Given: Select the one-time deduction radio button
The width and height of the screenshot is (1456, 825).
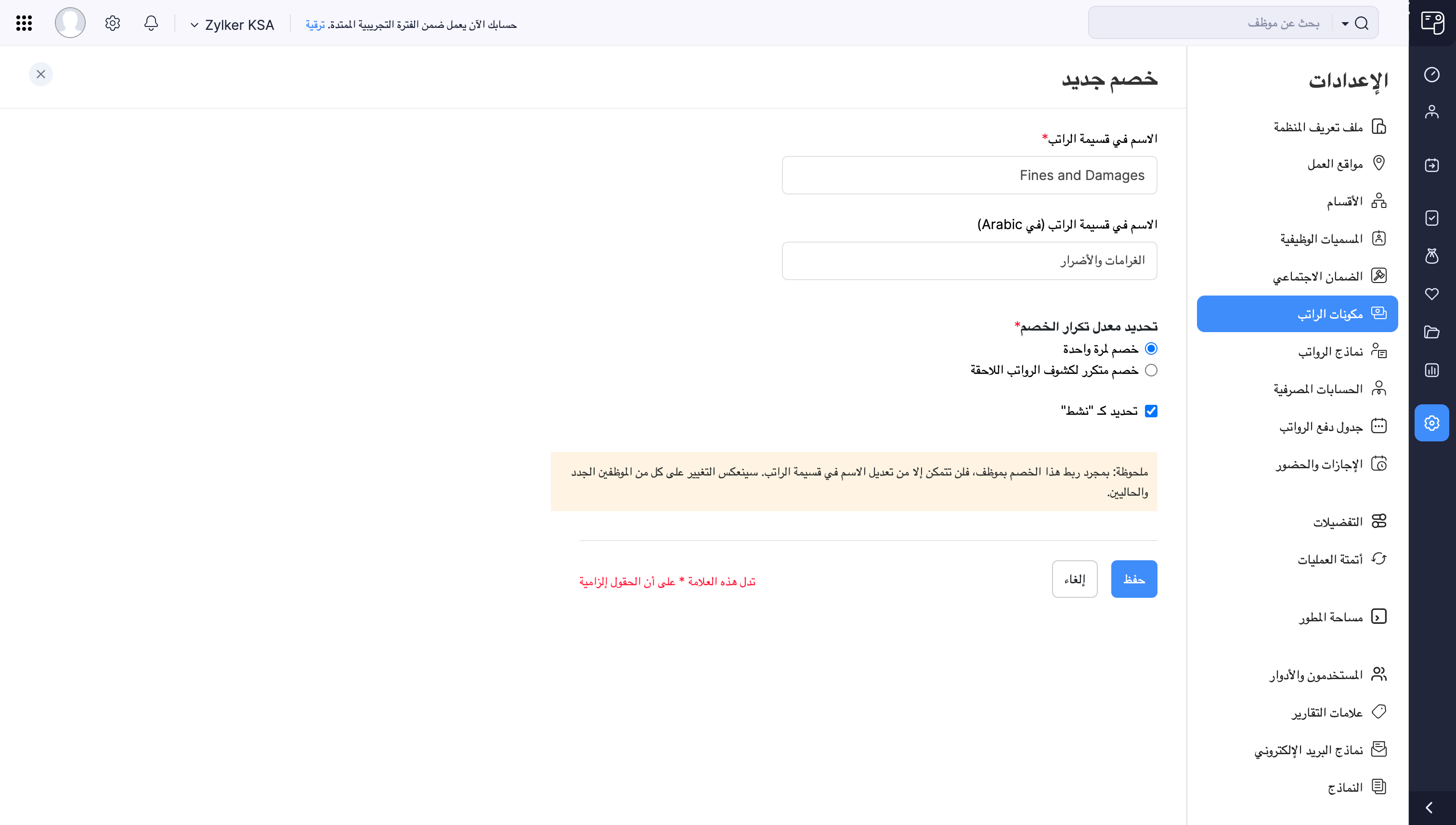Looking at the screenshot, I should 1151,348.
